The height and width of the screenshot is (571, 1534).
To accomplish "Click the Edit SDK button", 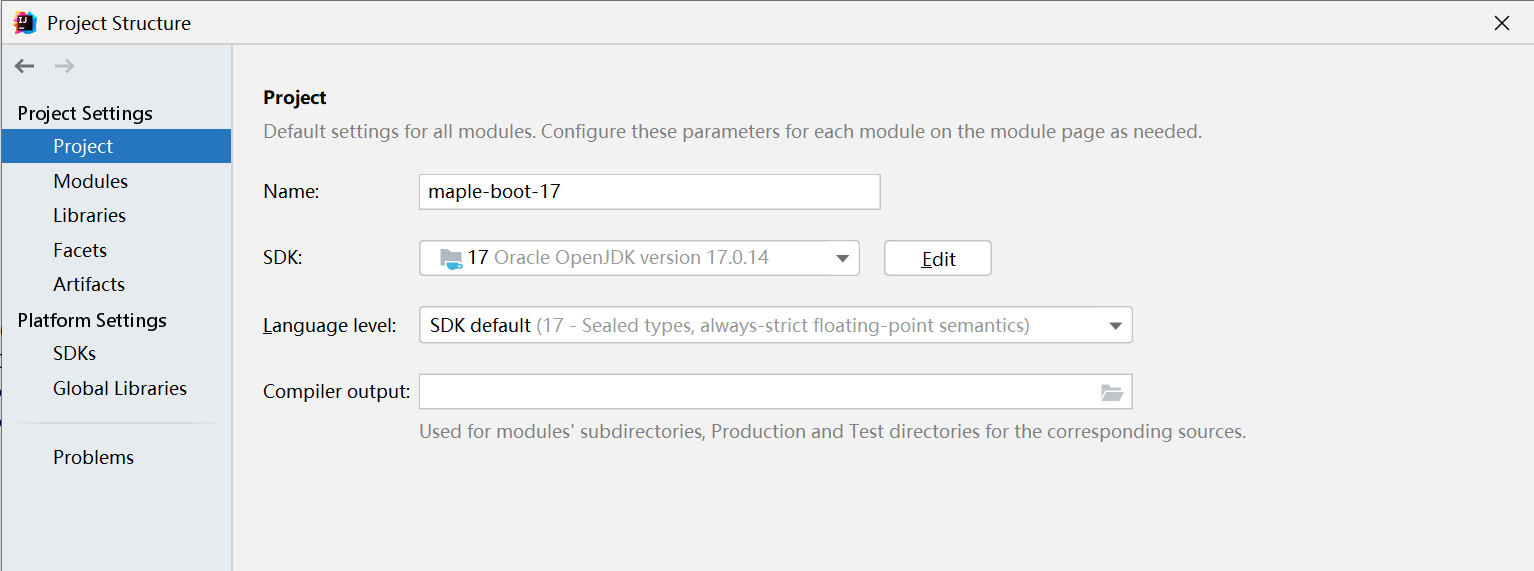I will (x=938, y=258).
